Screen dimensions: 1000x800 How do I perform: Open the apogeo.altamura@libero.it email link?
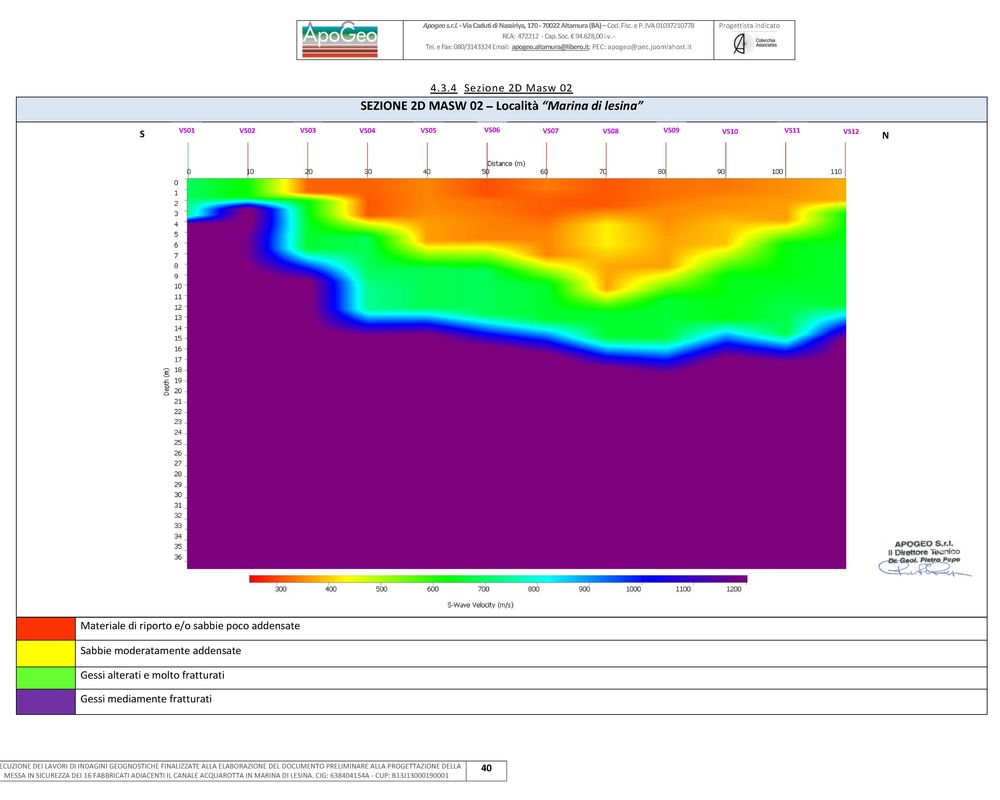tap(547, 47)
